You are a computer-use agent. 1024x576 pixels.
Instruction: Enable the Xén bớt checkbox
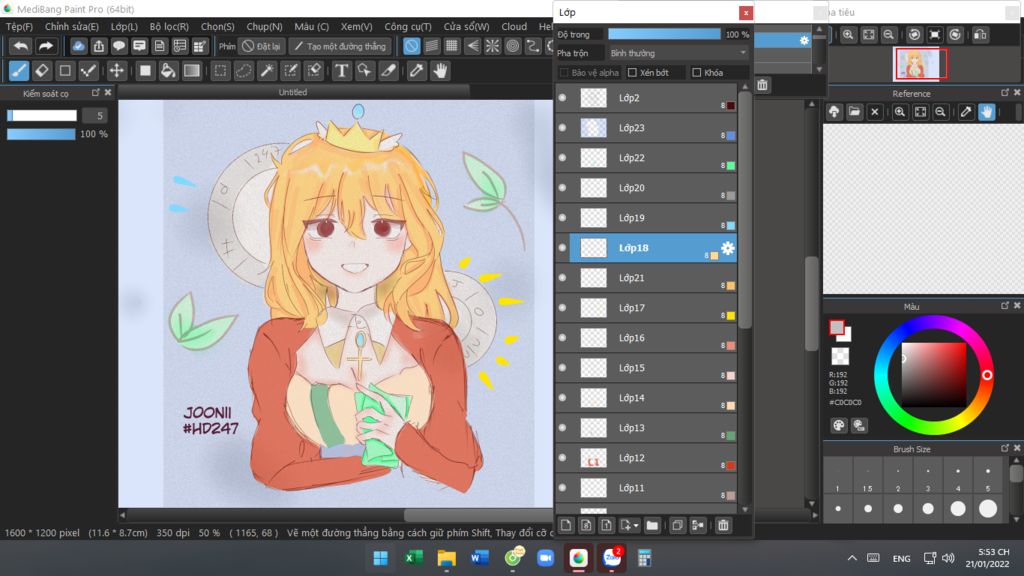click(x=632, y=72)
